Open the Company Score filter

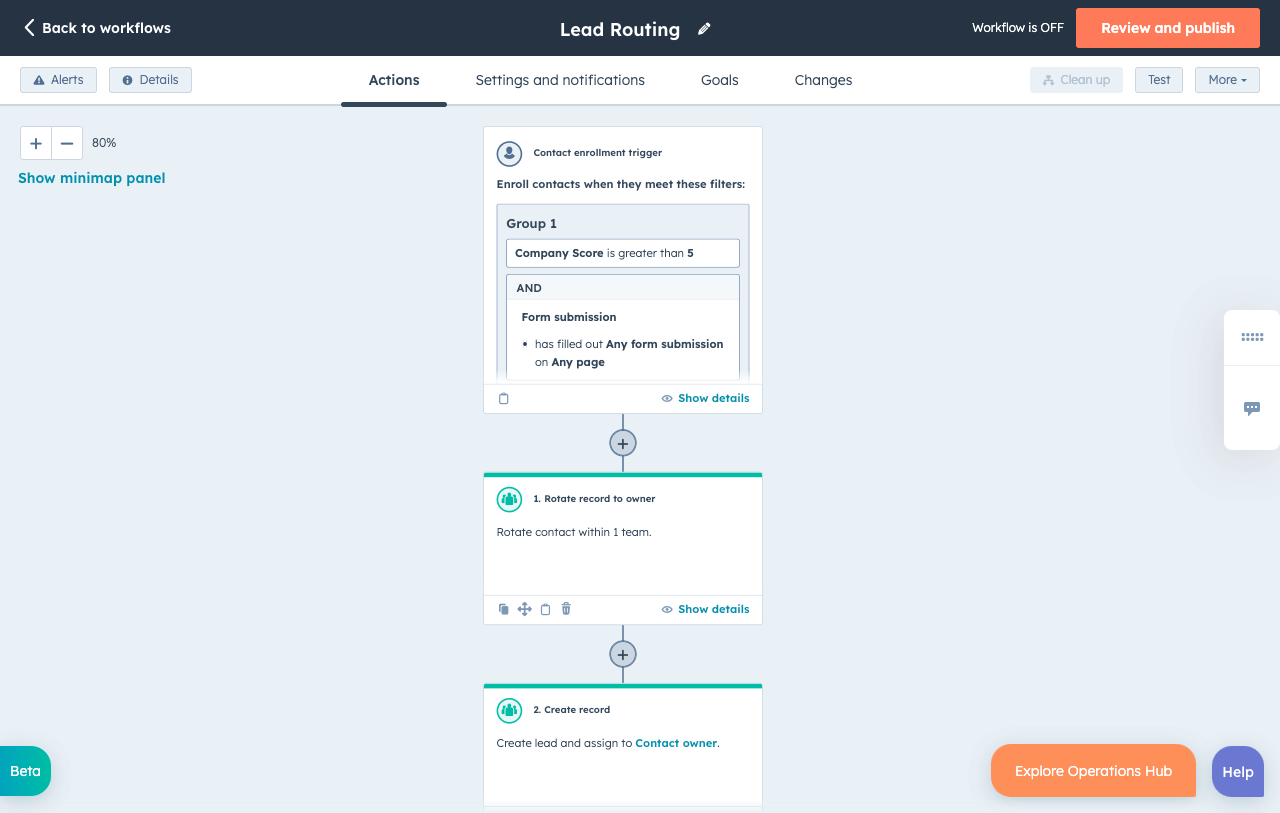622,252
